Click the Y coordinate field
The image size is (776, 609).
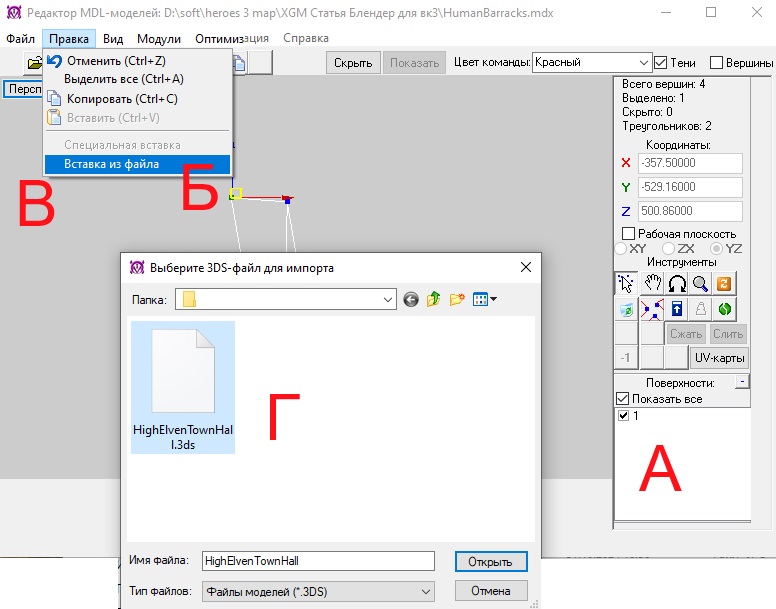690,187
